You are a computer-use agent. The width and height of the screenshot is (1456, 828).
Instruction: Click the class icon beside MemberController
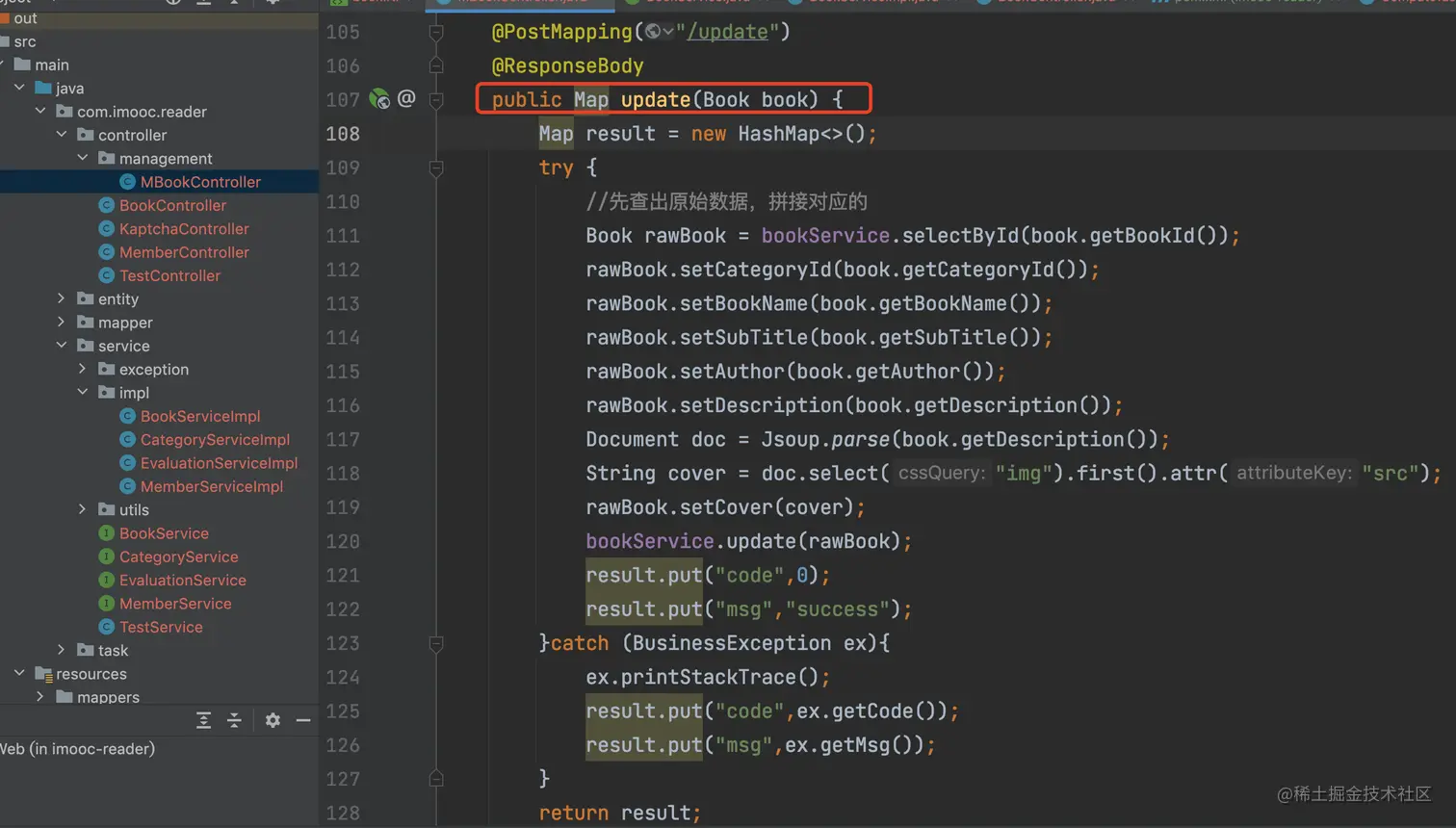tap(107, 252)
